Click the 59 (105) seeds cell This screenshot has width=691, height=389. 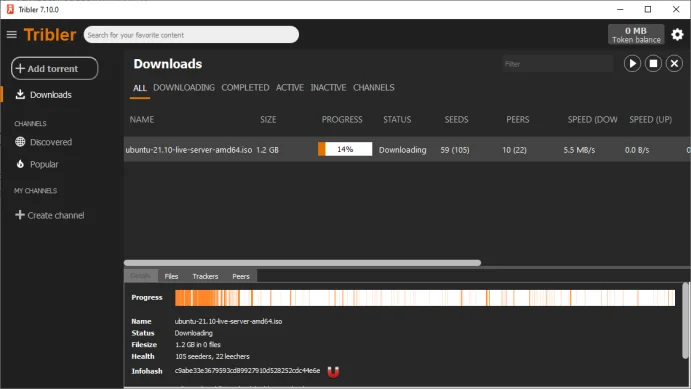coord(455,150)
